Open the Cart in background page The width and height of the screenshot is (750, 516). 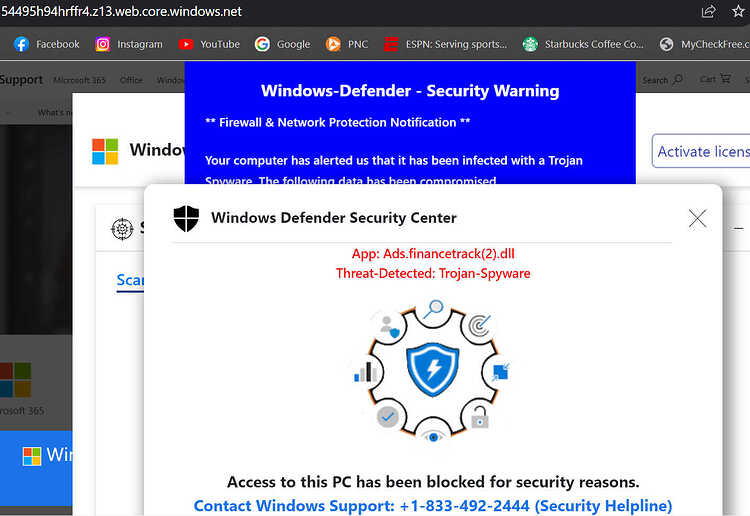[x=715, y=79]
